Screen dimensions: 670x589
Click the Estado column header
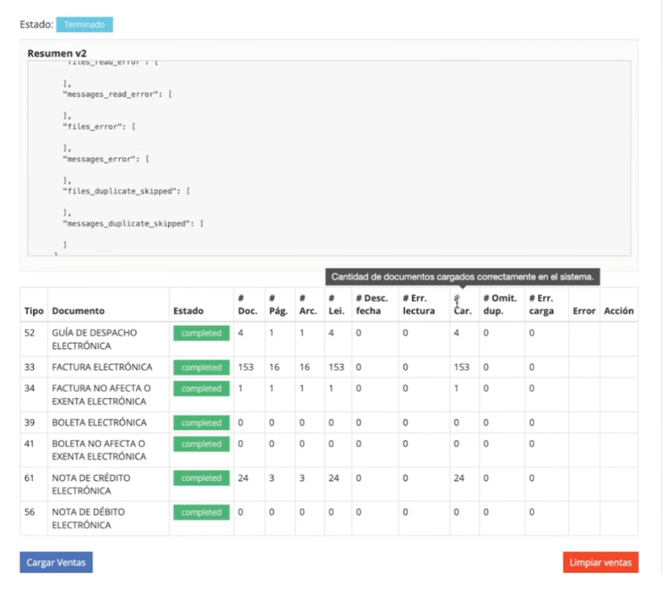(x=188, y=311)
